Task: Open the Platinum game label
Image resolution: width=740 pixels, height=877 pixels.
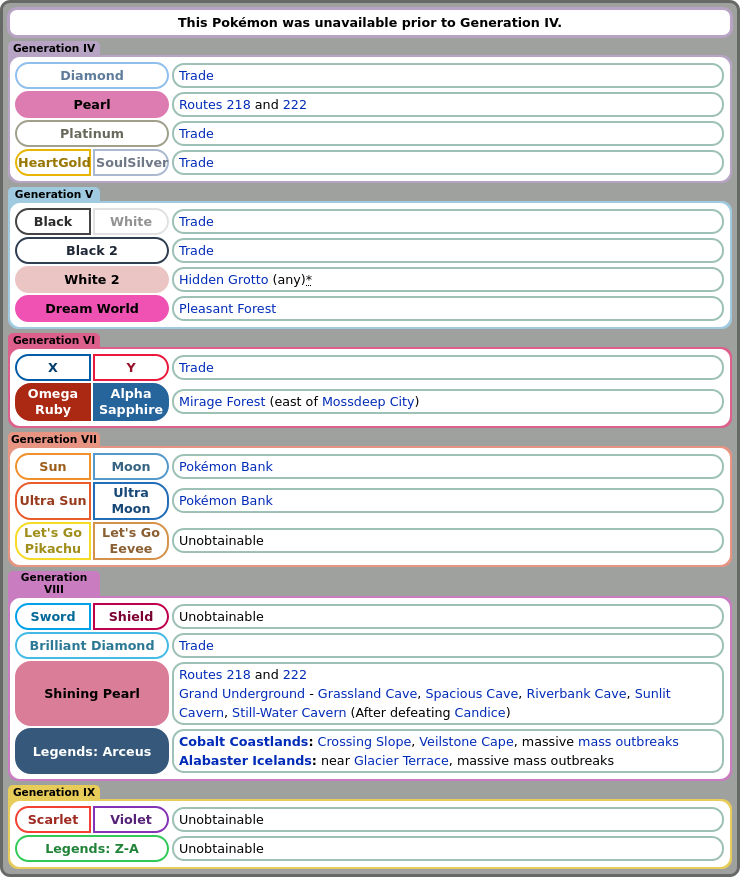Action: [x=92, y=134]
